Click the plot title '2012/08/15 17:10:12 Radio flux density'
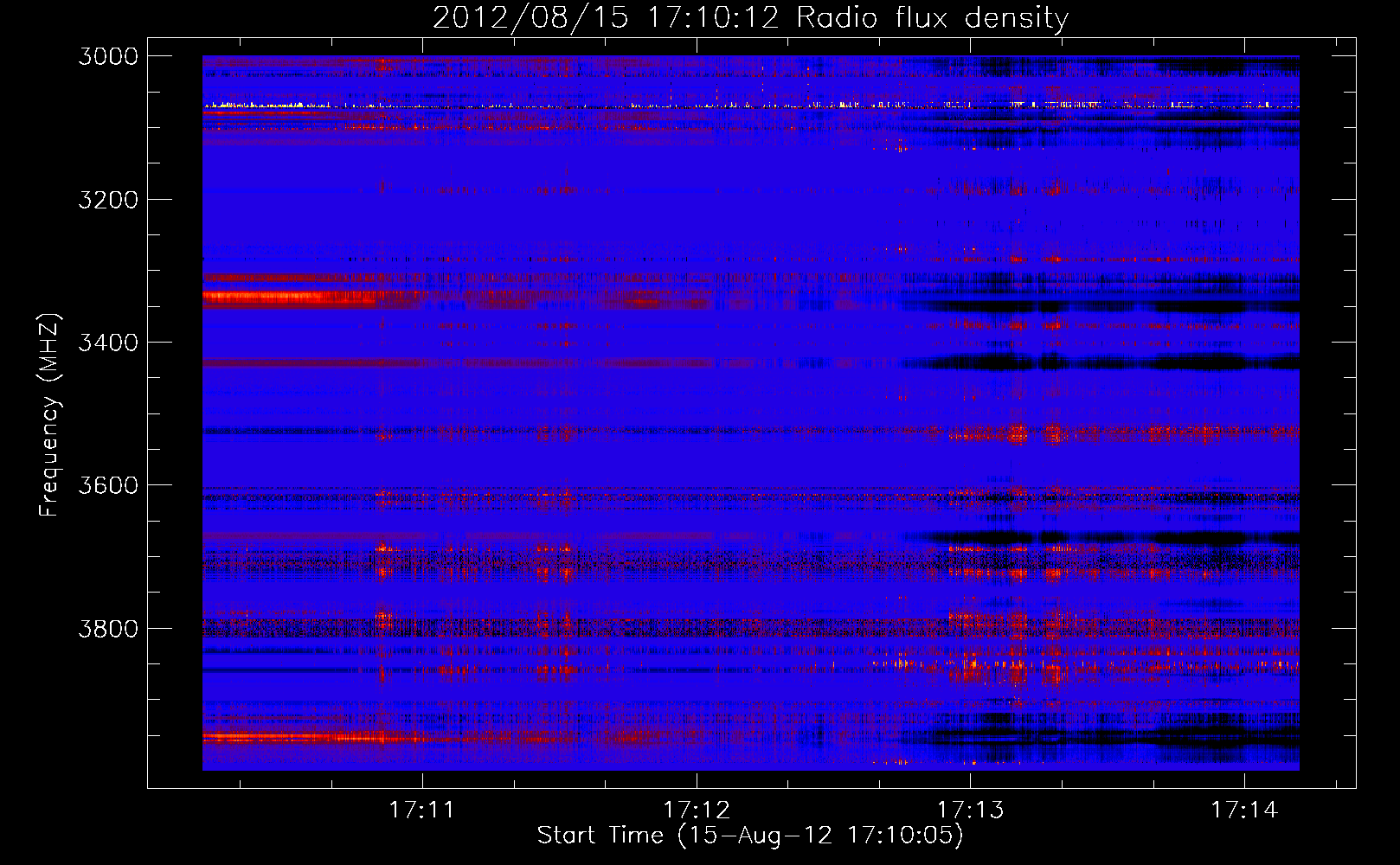This screenshot has width=1400, height=865. pos(750,17)
